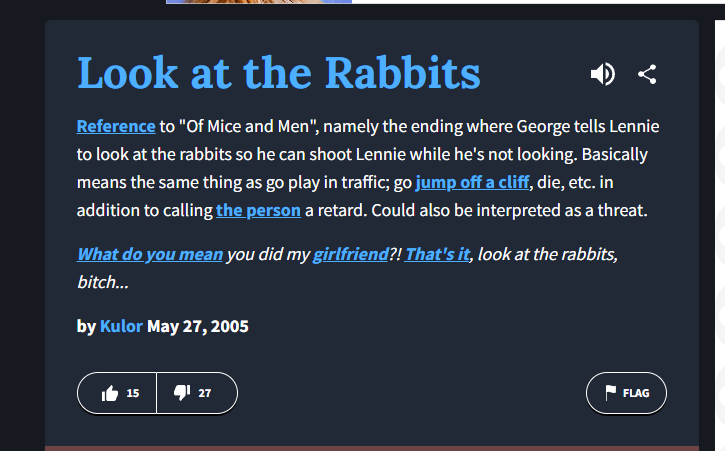Screen dimensions: 725x451
Task: Follow the "Reference" link
Action: pyautogui.click(x=116, y=127)
